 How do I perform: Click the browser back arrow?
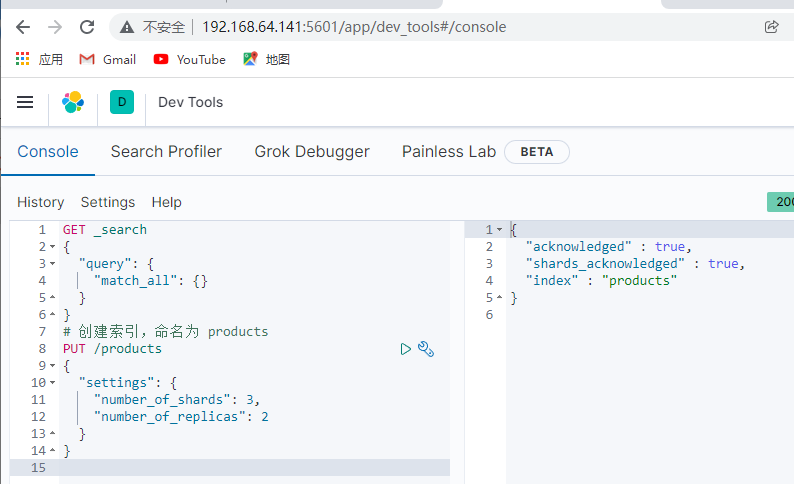tap(23, 27)
